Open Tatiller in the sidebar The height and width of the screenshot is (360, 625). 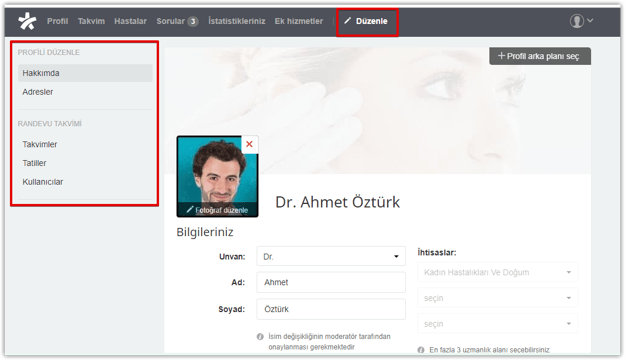coord(34,163)
